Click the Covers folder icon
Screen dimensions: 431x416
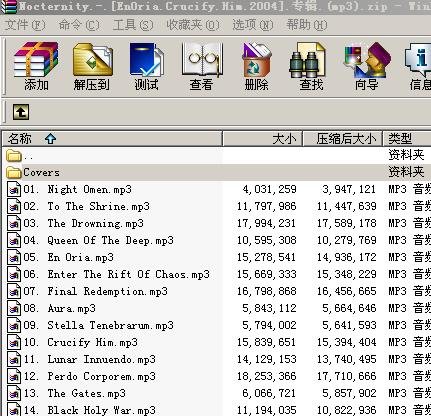(x=14, y=172)
